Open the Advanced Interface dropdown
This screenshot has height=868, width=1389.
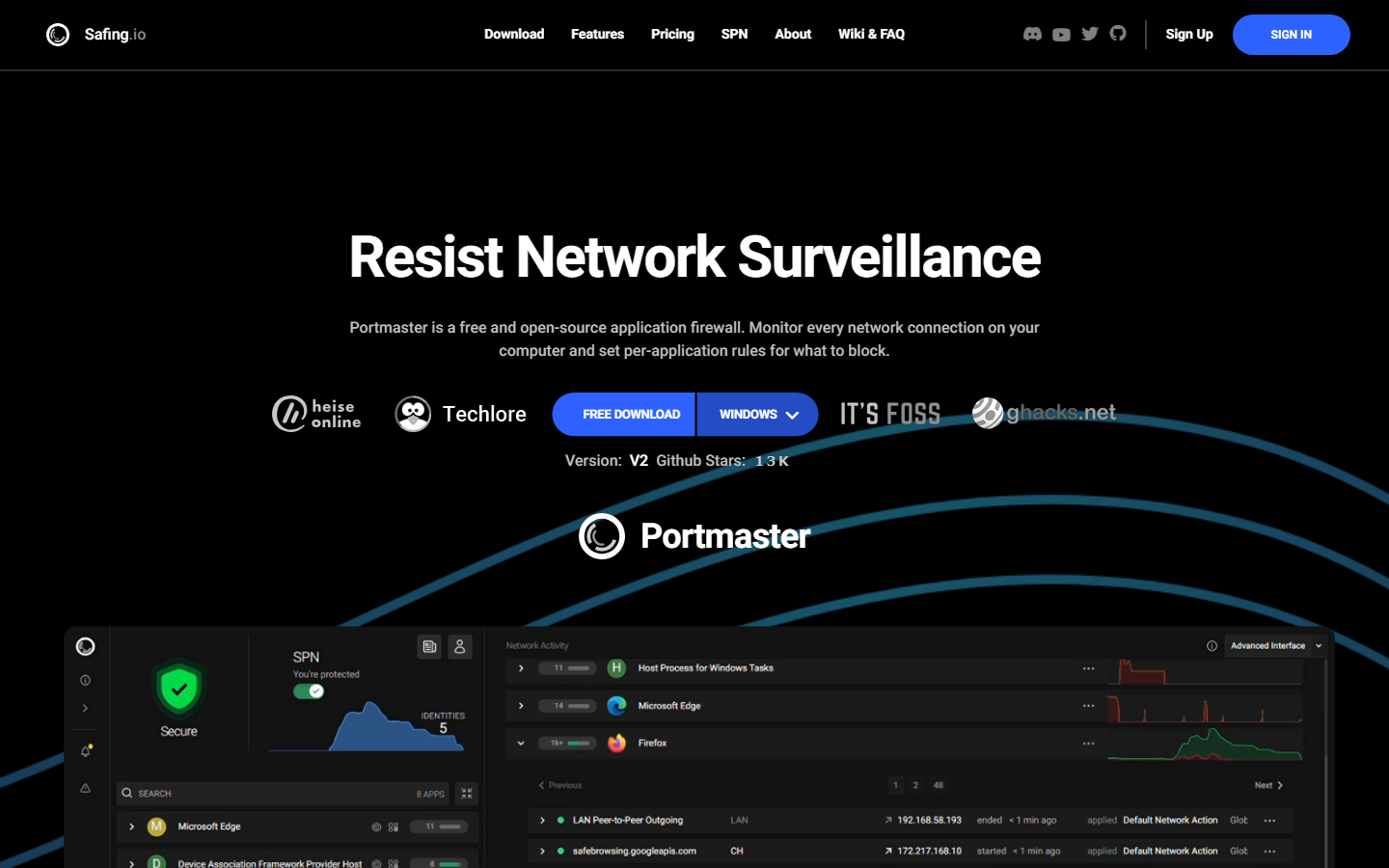pos(1275,646)
